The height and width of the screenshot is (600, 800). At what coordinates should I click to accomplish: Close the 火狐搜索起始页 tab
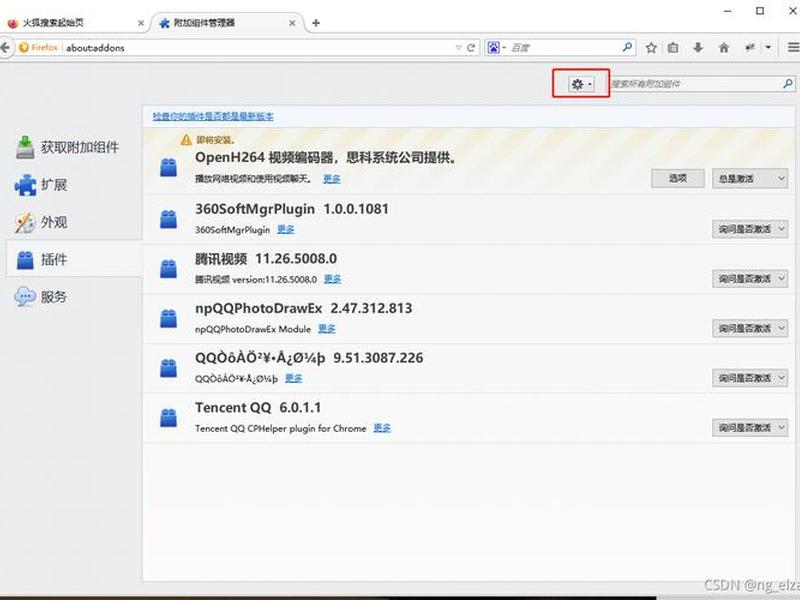tap(141, 23)
